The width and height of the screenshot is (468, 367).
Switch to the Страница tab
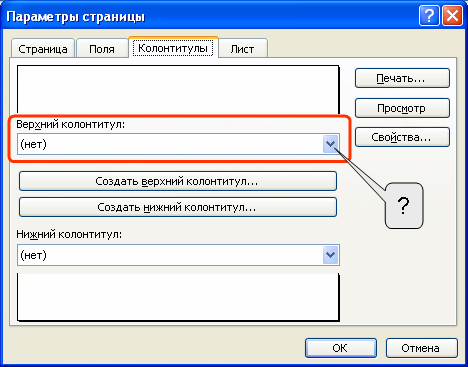click(43, 49)
